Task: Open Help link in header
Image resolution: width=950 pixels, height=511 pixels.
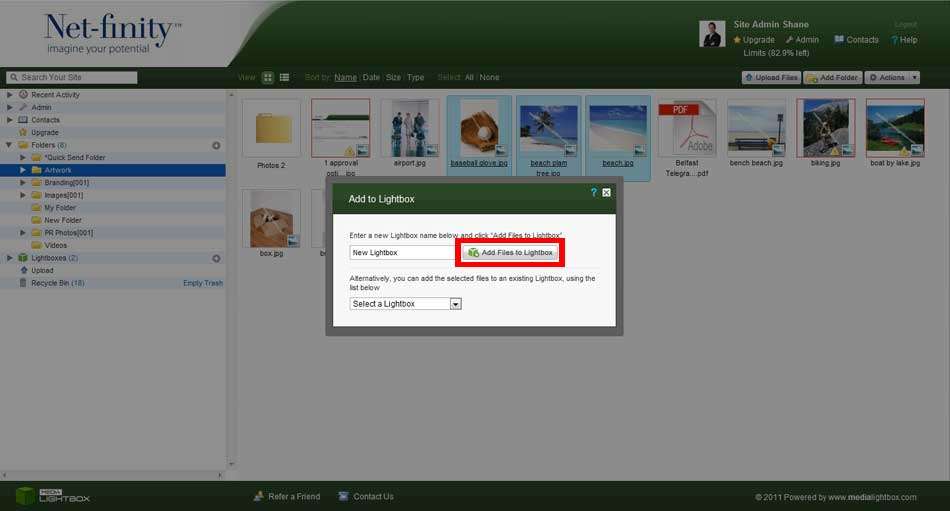Action: (x=904, y=40)
